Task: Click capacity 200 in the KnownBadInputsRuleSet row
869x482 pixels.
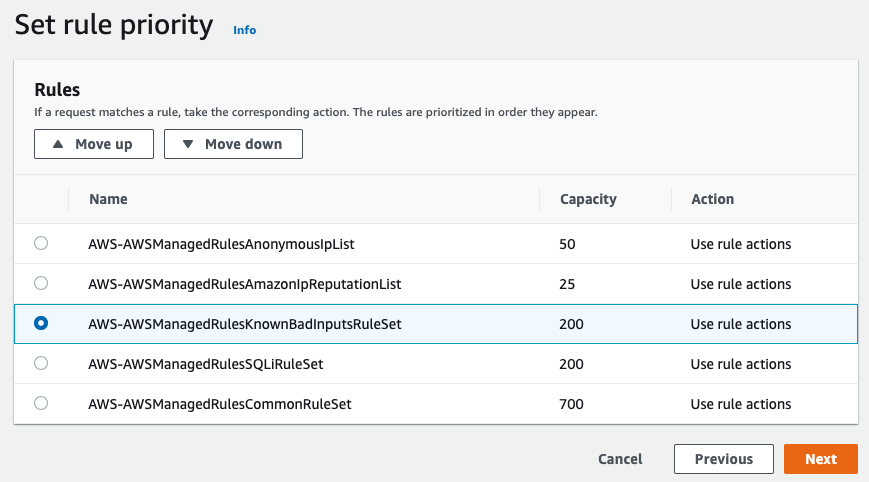Action: (x=571, y=324)
